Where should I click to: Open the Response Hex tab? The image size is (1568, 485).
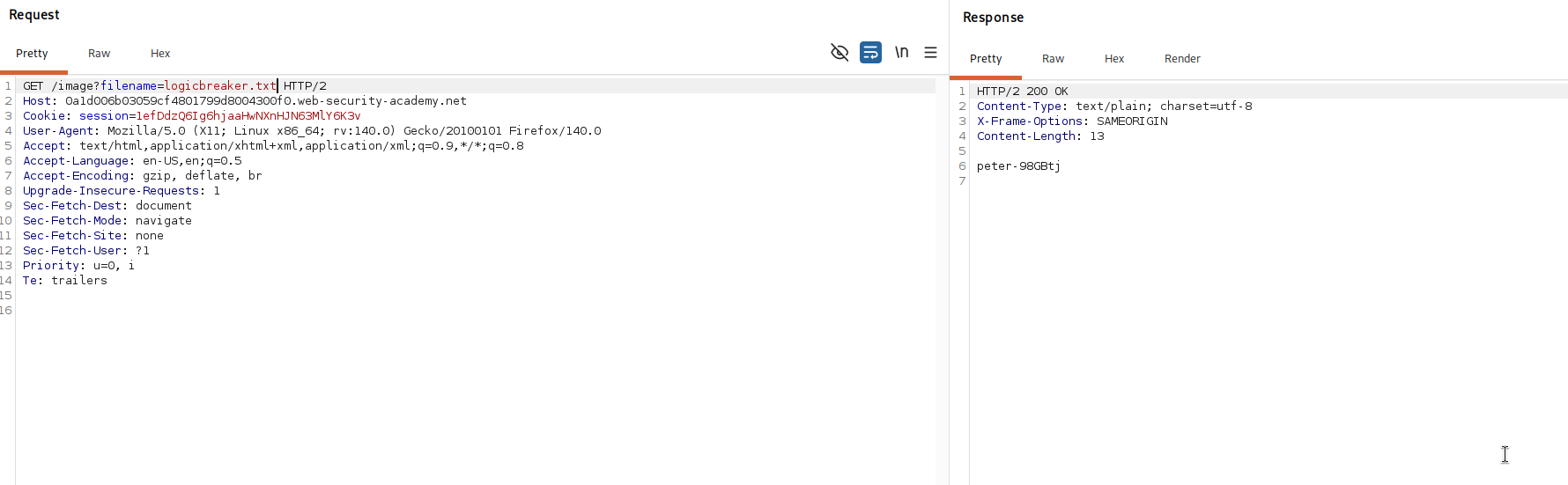point(1114,59)
